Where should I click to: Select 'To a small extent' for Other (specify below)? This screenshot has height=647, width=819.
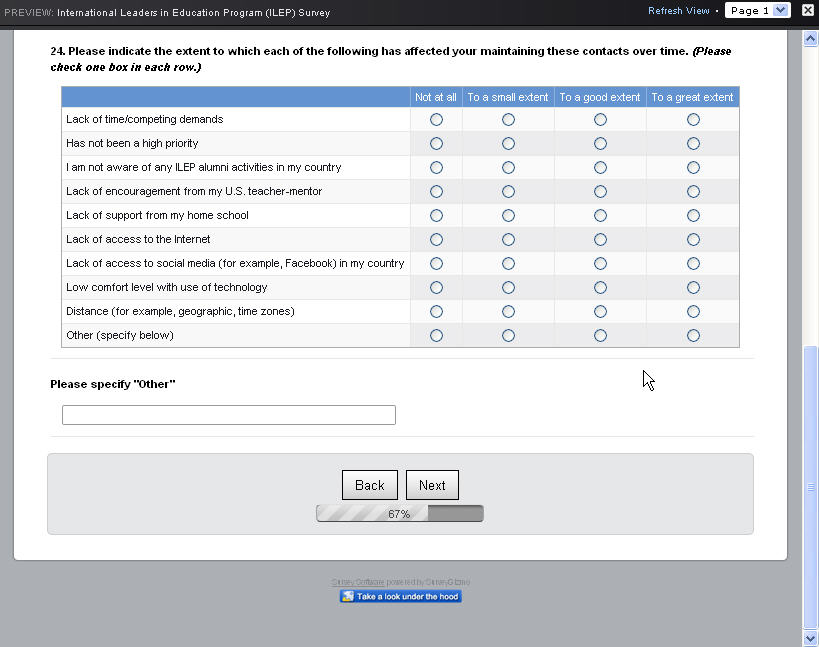click(508, 336)
